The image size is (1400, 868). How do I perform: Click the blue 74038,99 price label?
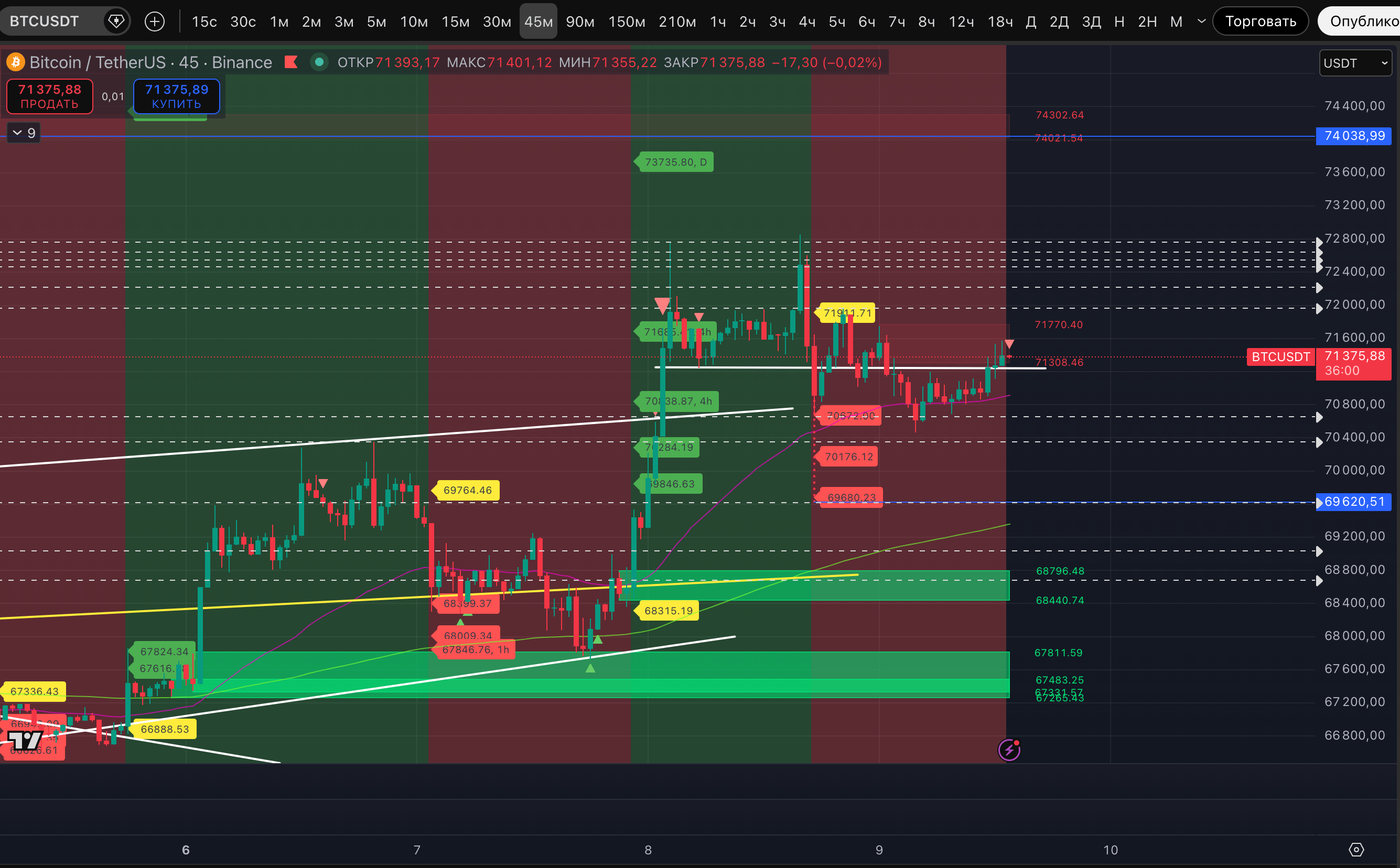[x=1353, y=136]
